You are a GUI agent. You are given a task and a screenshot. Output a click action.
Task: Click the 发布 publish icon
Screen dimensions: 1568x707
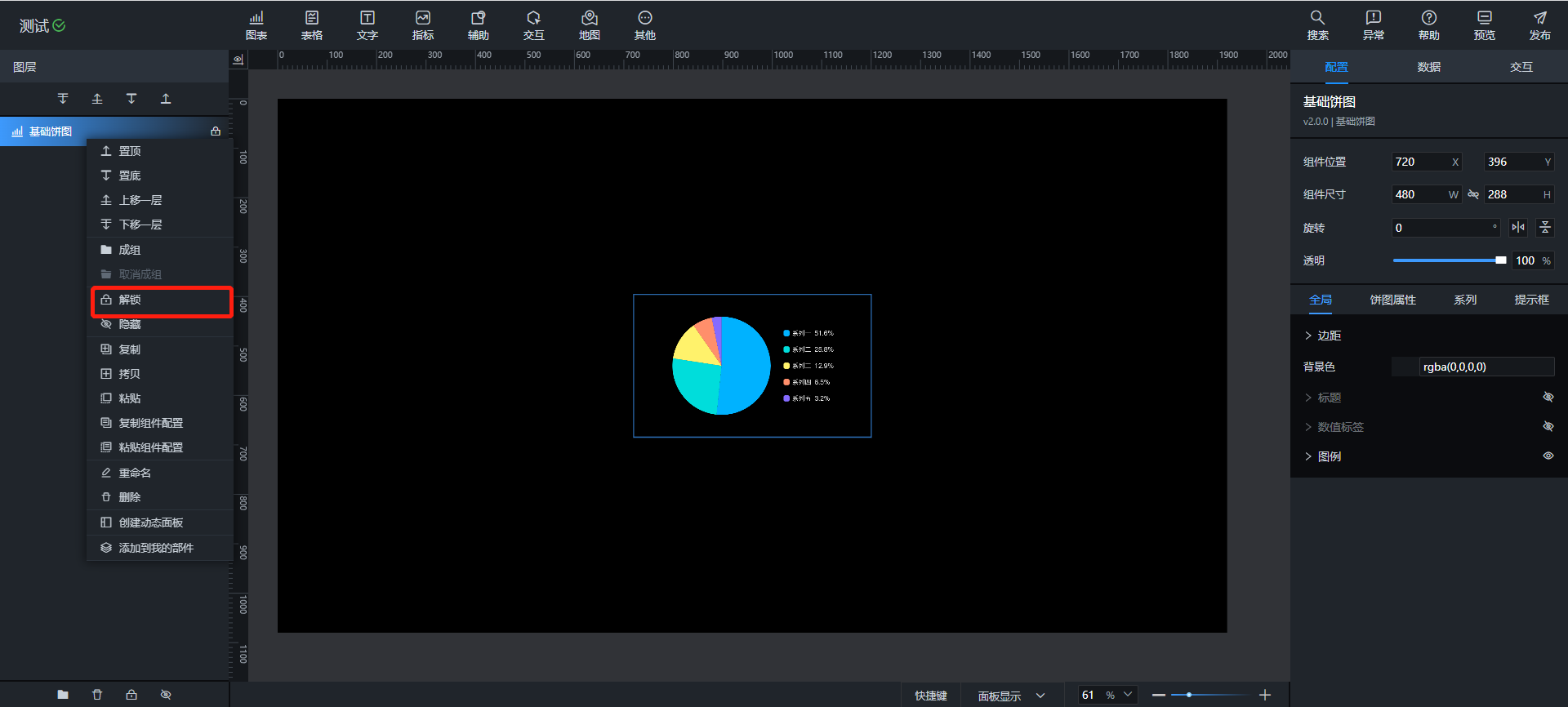(x=1539, y=25)
